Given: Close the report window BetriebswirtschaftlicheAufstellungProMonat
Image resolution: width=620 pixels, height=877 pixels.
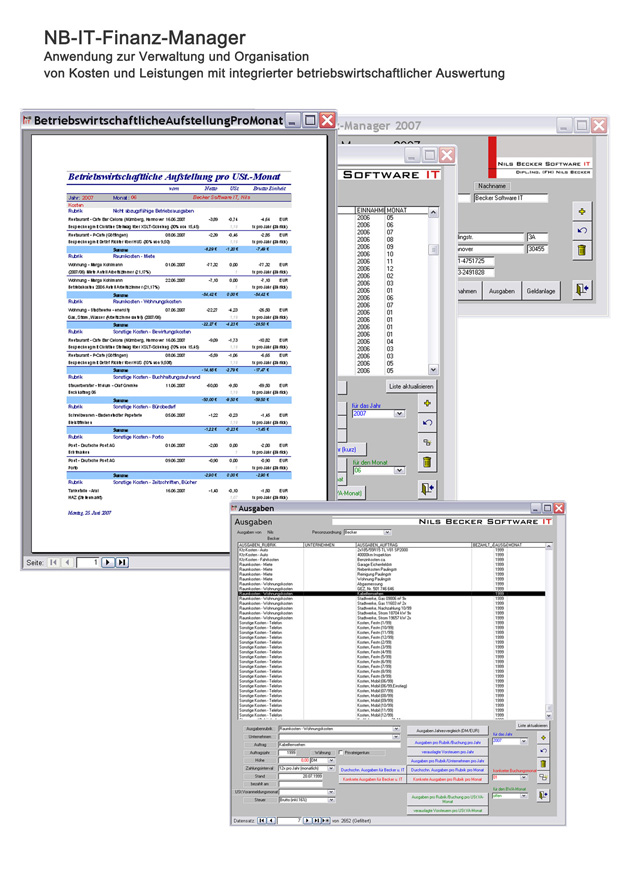Looking at the screenshot, I should point(328,120).
